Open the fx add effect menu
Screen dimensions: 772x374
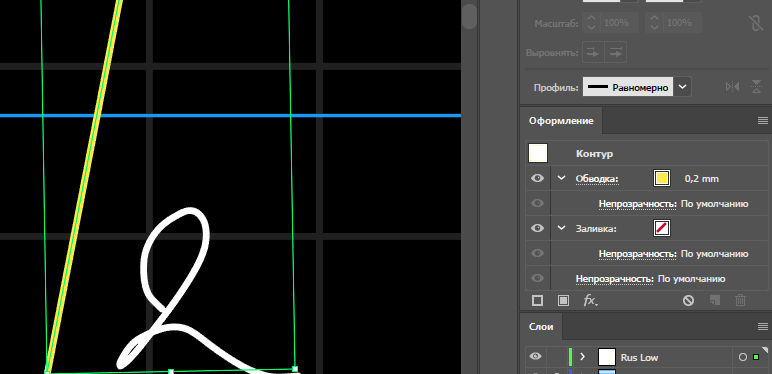pos(590,300)
